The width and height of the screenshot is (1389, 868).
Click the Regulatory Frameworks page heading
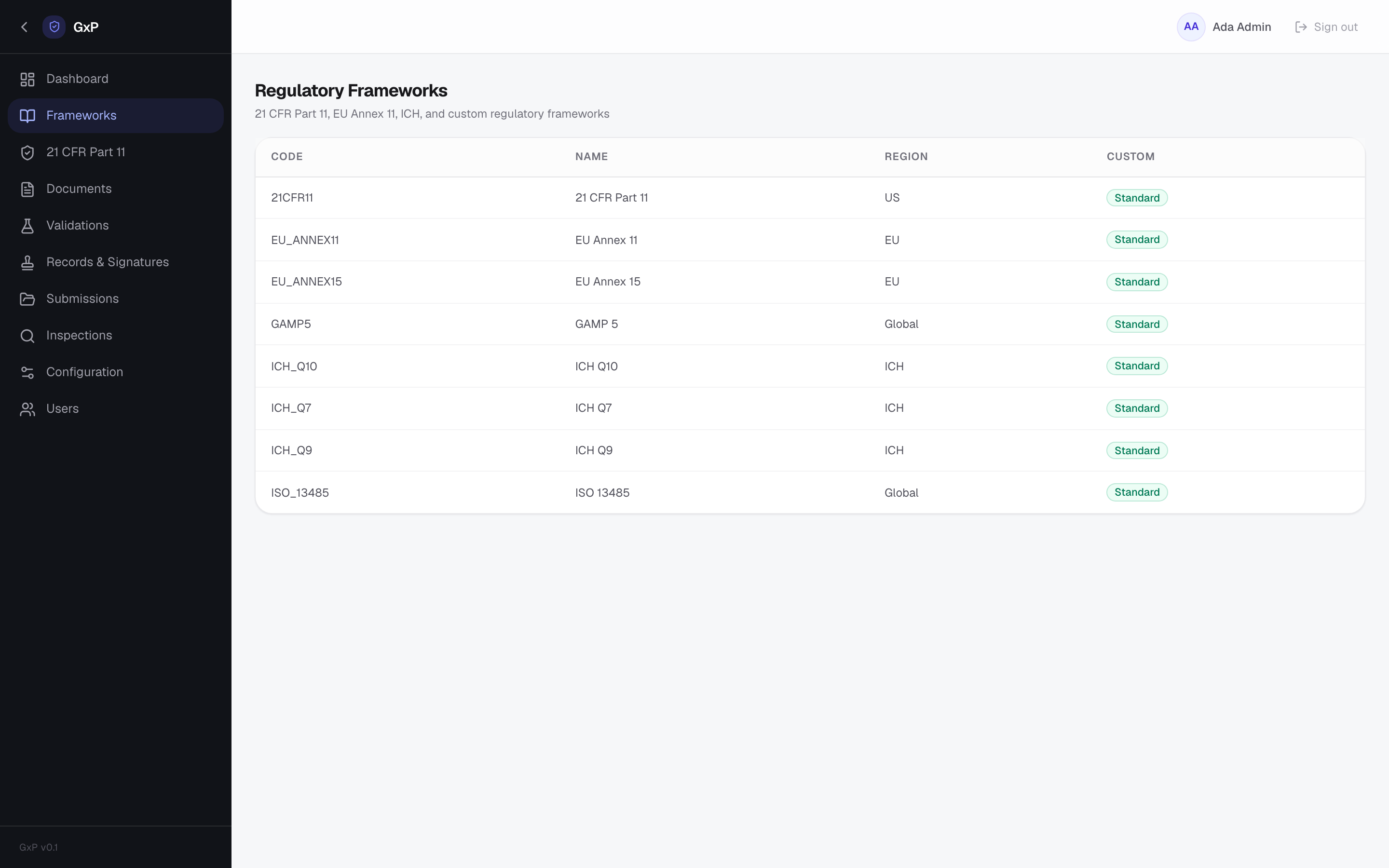pos(351,91)
